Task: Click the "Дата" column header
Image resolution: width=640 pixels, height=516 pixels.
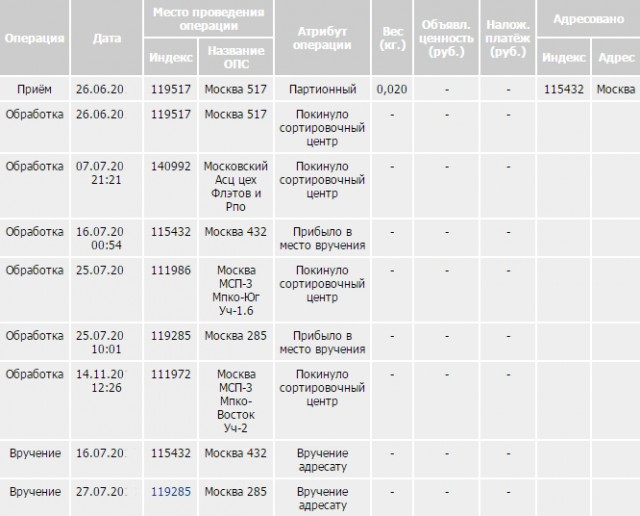Action: tap(107, 38)
